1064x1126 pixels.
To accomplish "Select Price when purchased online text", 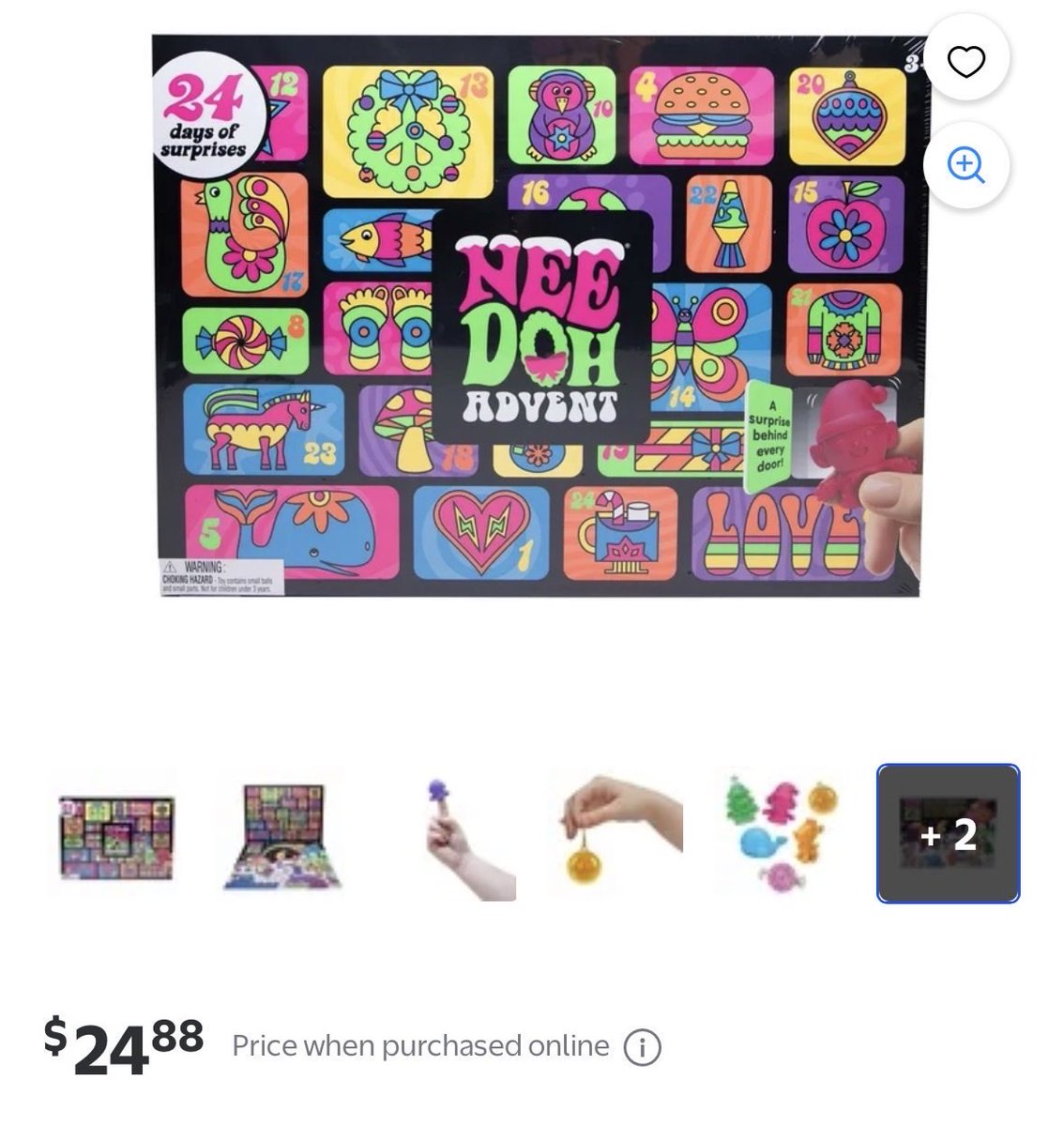I will point(420,1046).
